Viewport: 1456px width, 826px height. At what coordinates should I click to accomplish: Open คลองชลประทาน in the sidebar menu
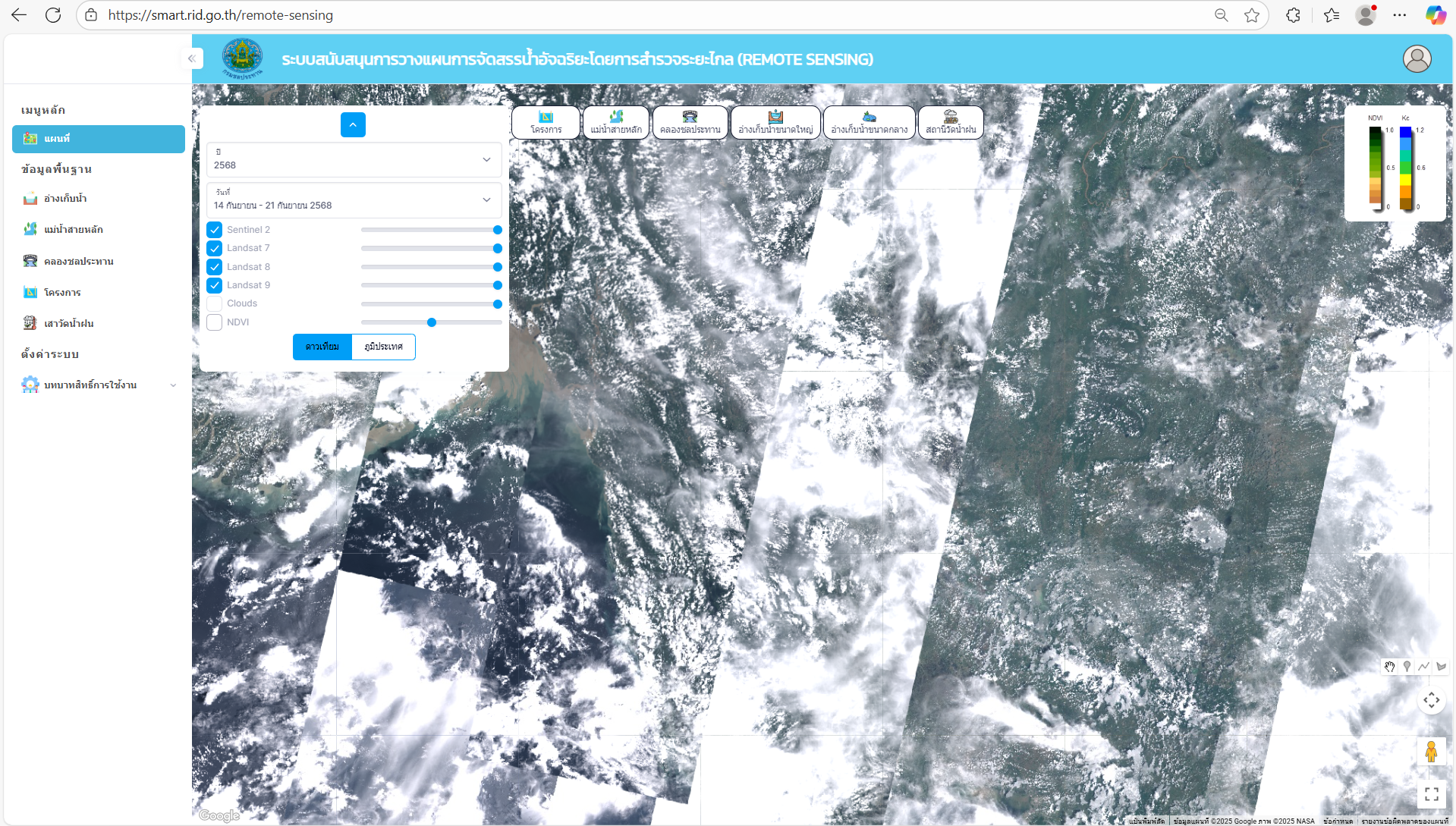point(78,261)
